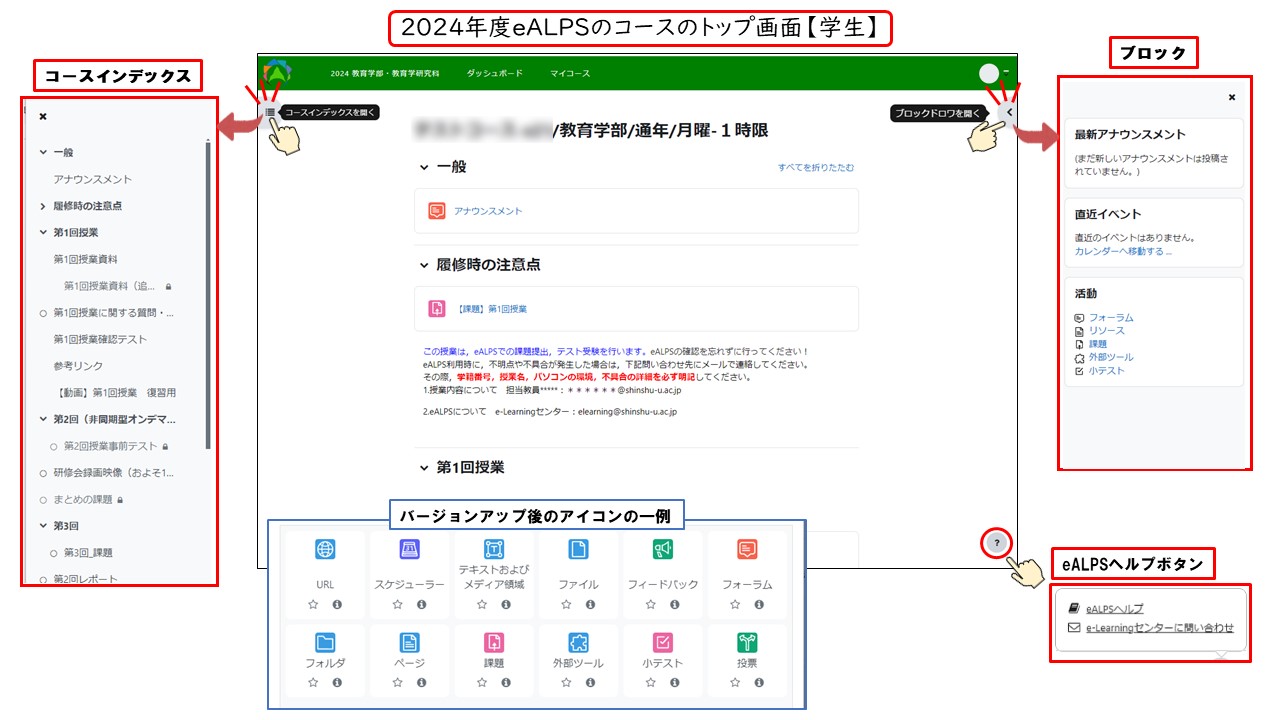1280x720 pixels.
Task: Star the ファイル activity as favorite
Action: pos(566,605)
